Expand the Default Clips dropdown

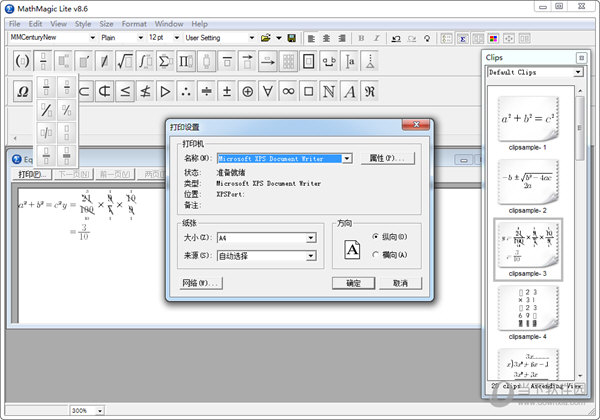point(578,72)
